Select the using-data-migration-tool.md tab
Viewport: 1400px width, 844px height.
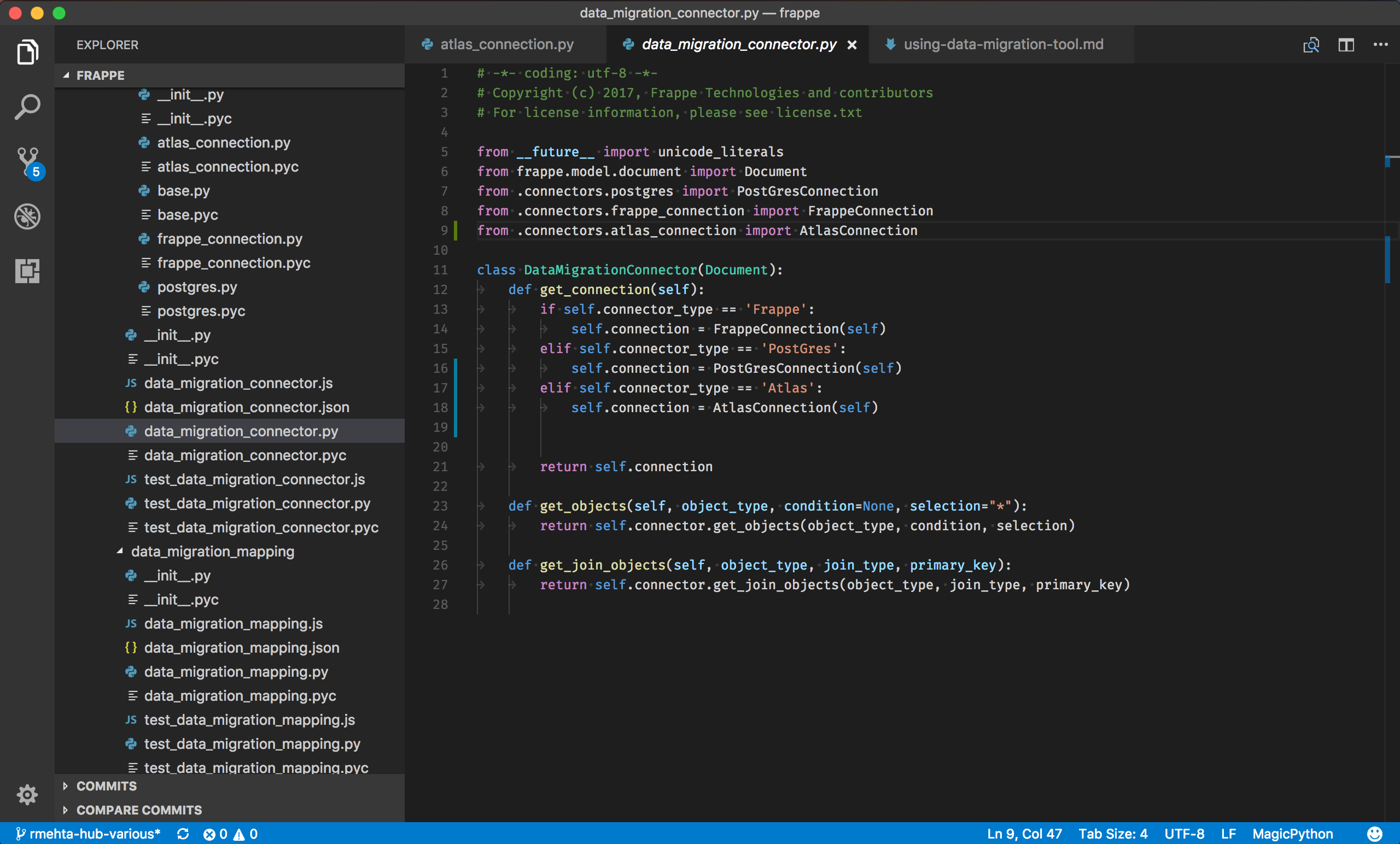tap(999, 43)
